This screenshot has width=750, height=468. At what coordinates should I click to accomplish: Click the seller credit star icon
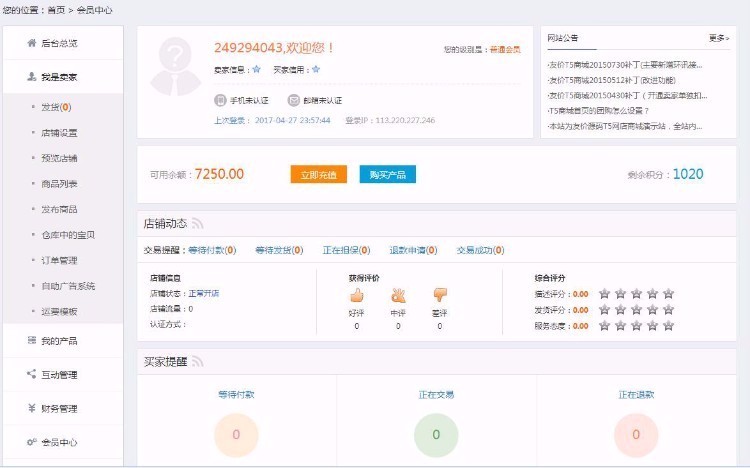pos(257,69)
